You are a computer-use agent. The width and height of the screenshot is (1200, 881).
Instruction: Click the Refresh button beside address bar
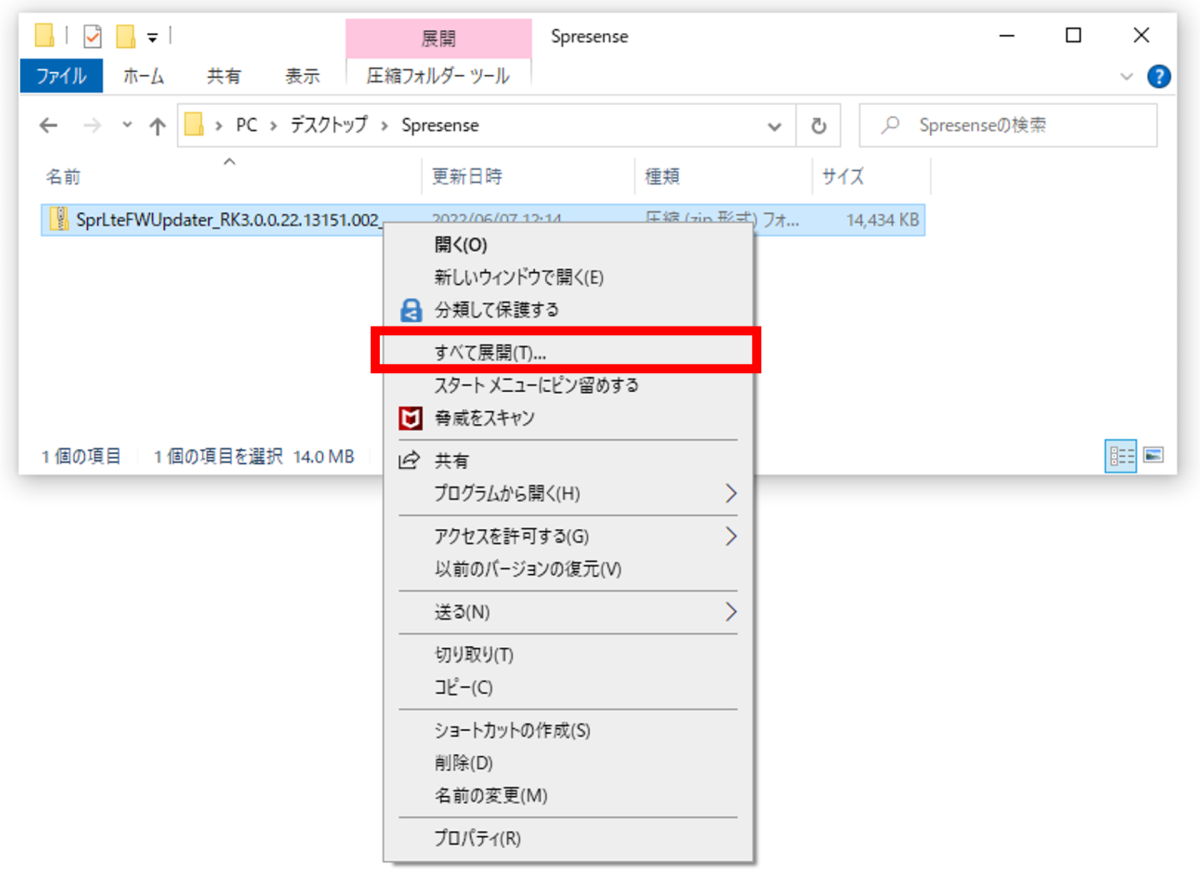tap(818, 126)
